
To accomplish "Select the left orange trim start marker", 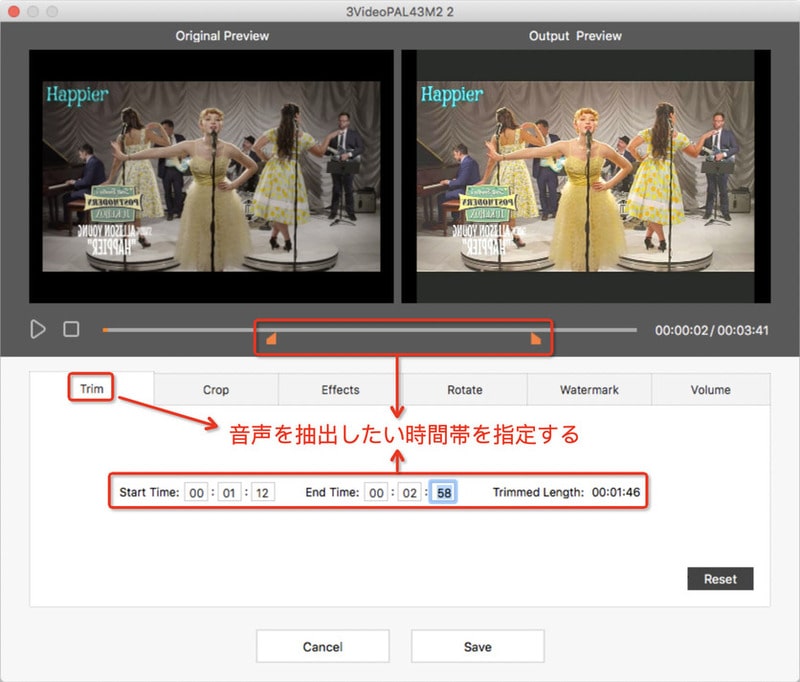I will tap(271, 339).
